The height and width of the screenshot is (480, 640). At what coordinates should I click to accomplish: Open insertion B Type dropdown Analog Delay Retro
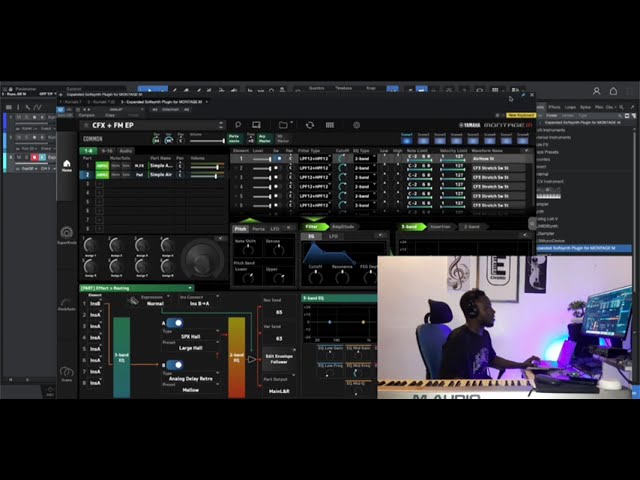click(191, 379)
